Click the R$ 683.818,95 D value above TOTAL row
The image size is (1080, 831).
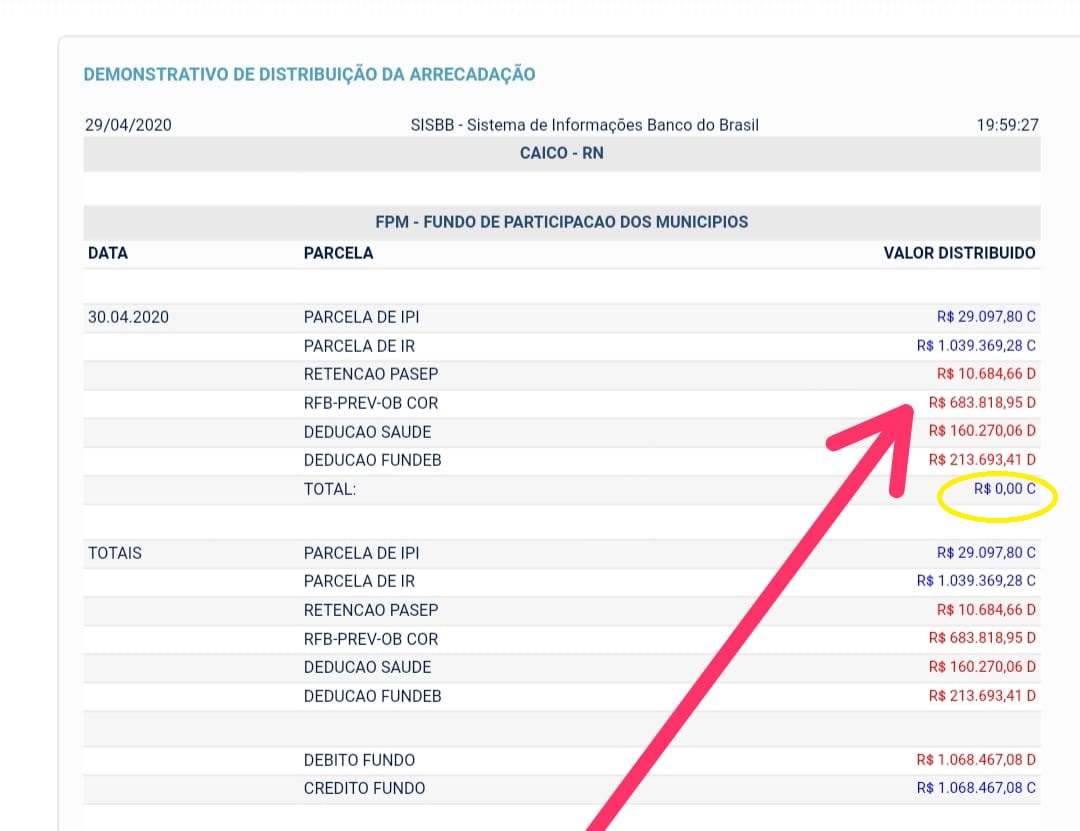pos(982,402)
